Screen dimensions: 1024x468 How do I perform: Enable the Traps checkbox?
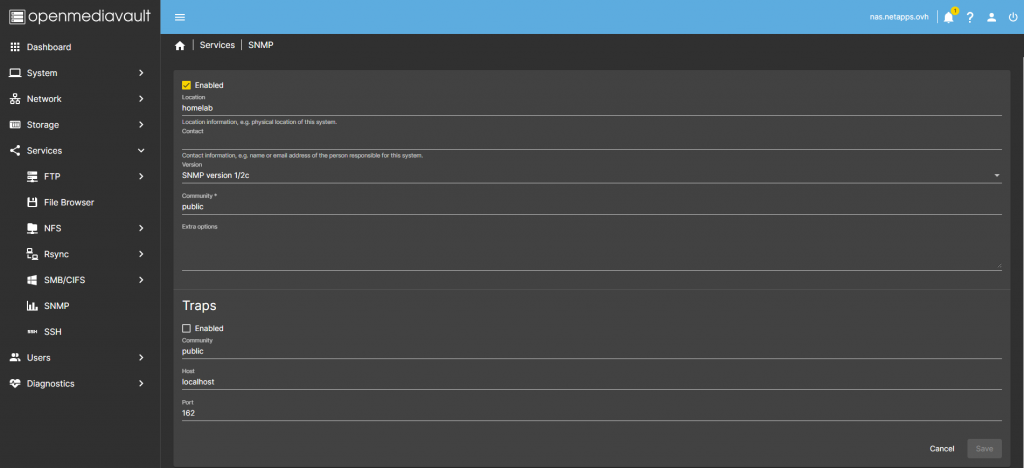(186, 328)
